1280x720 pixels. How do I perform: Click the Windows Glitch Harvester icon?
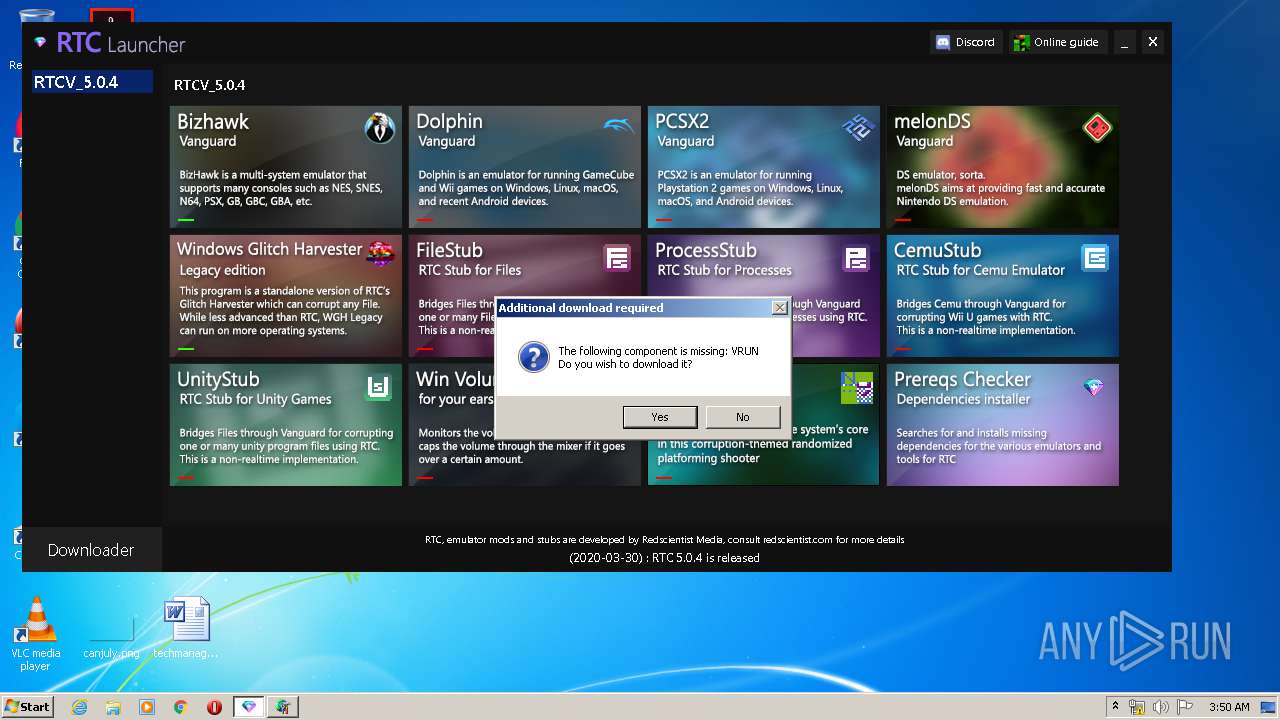pos(380,254)
